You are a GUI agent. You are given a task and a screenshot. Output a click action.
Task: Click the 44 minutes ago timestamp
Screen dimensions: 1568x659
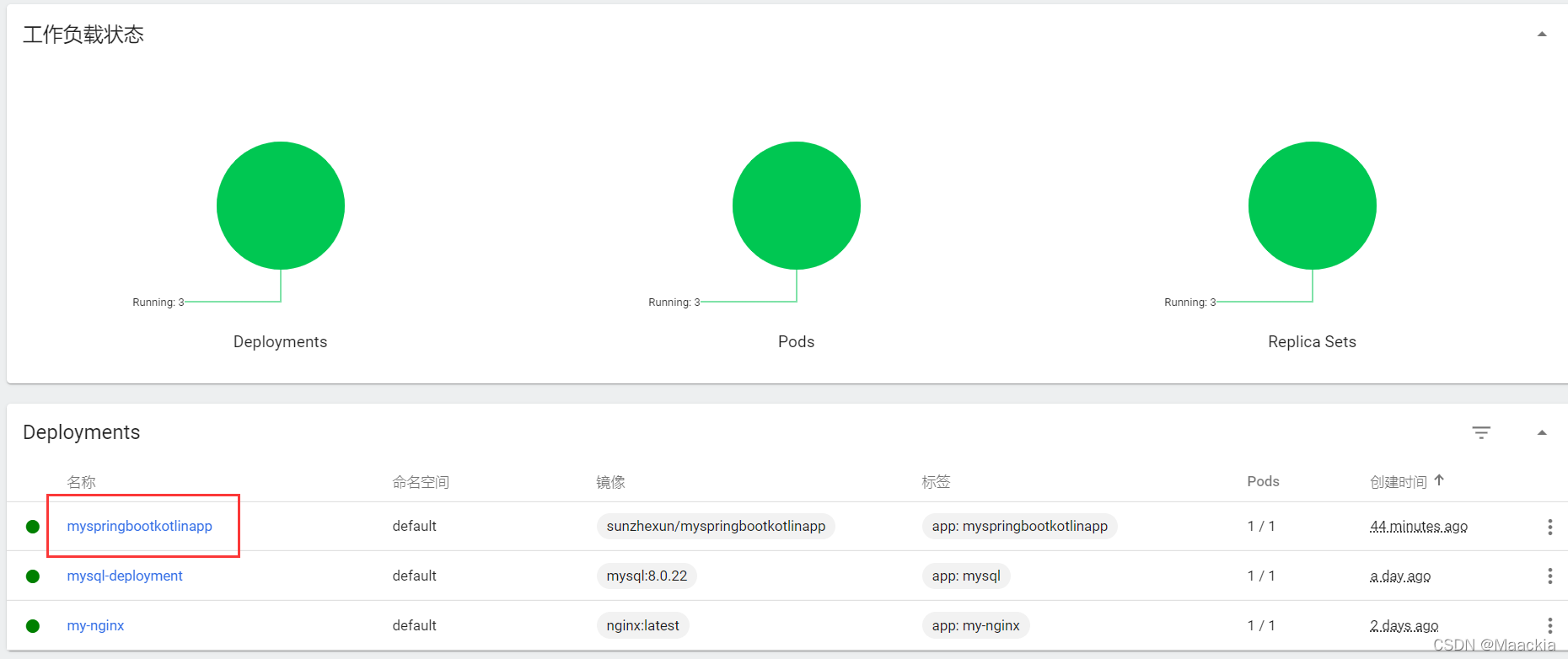(1419, 526)
